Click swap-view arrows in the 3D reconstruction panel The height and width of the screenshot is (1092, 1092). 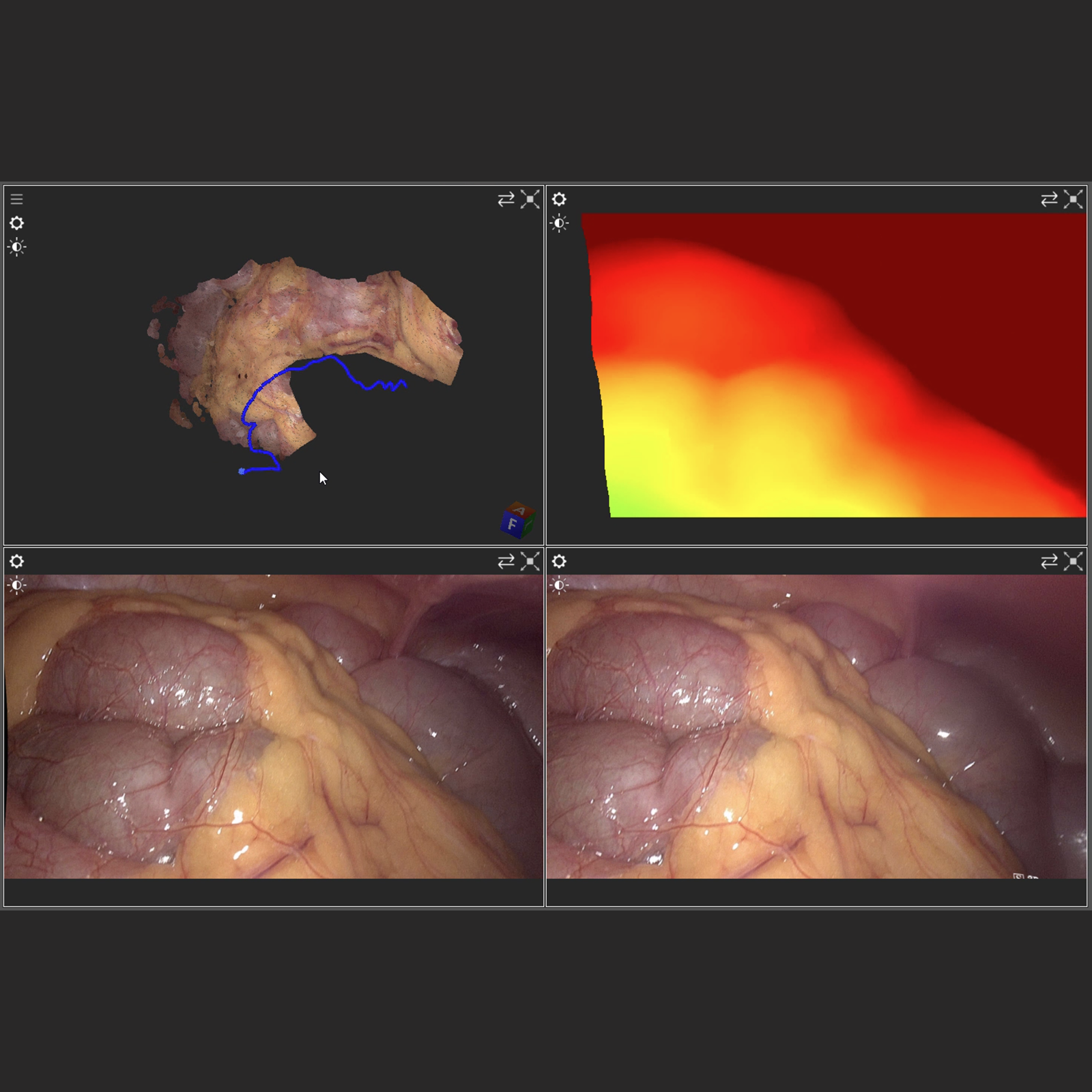pyautogui.click(x=506, y=199)
